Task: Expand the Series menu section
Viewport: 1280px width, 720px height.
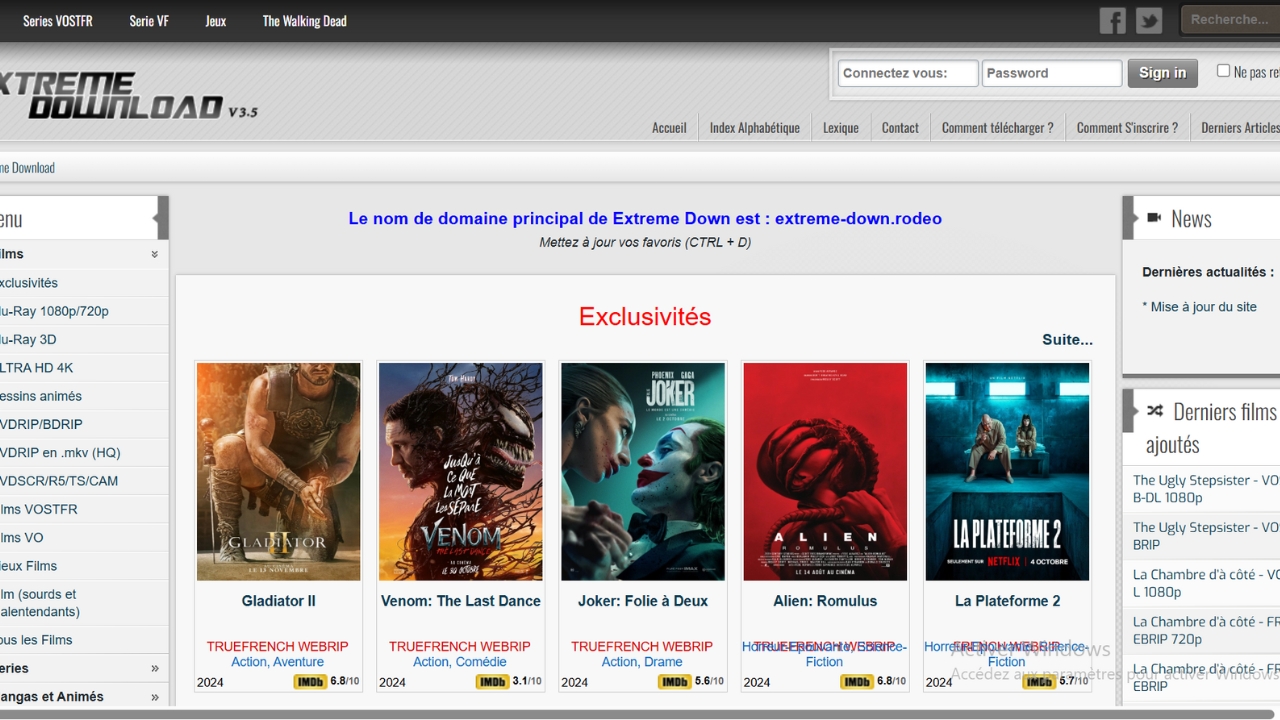Action: coord(154,668)
